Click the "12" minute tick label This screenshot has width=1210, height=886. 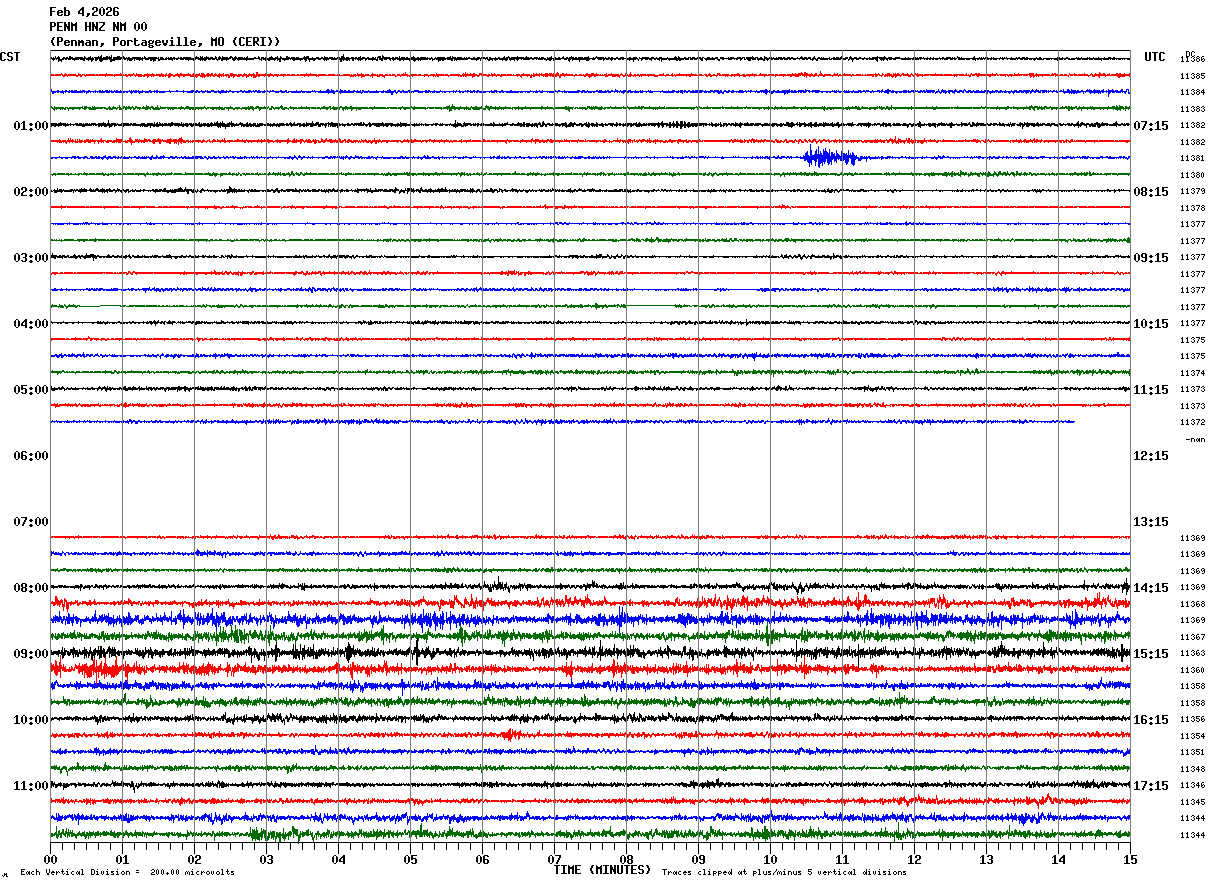914,859
